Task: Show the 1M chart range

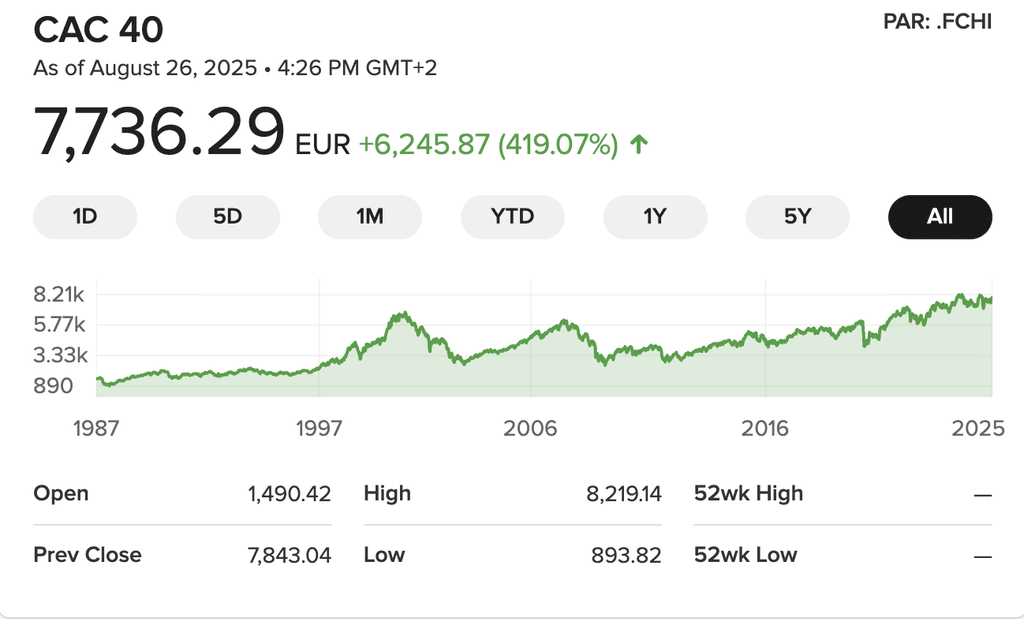Action: tap(370, 216)
